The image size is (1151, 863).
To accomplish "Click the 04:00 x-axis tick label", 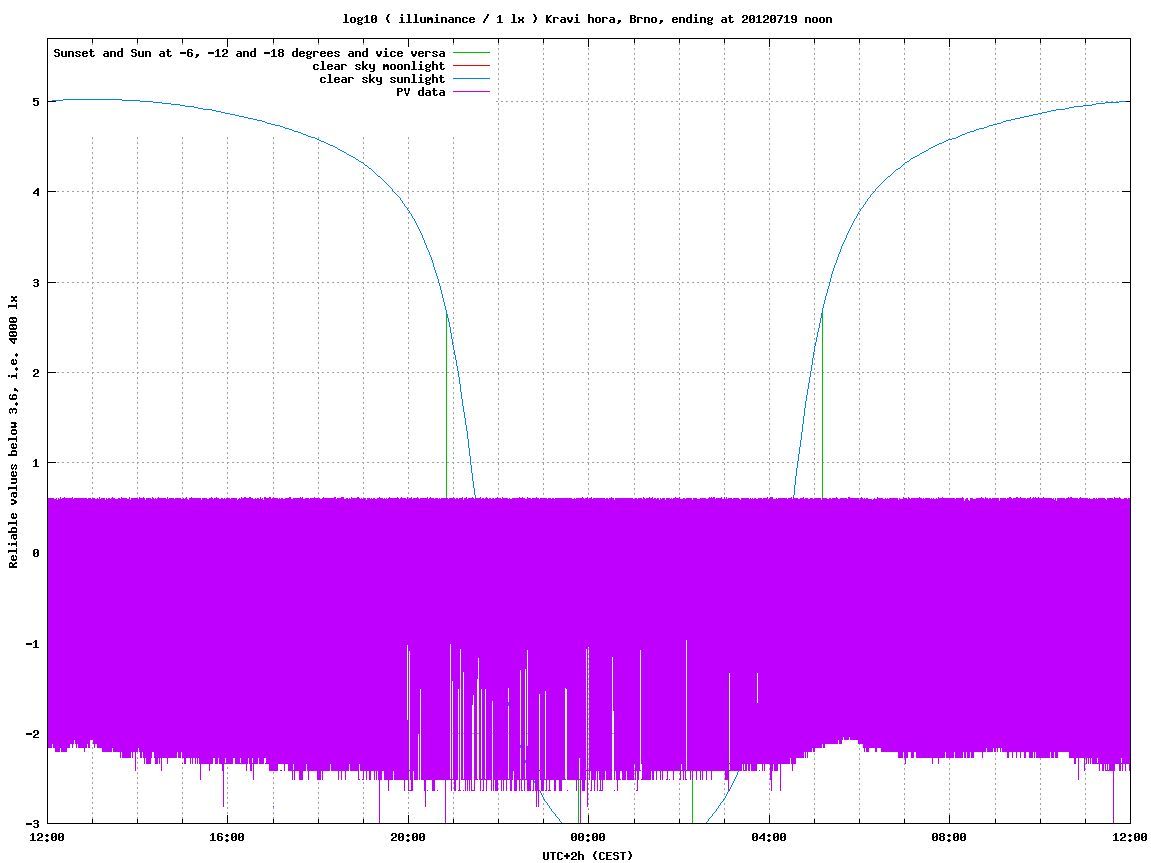I will [x=769, y=837].
